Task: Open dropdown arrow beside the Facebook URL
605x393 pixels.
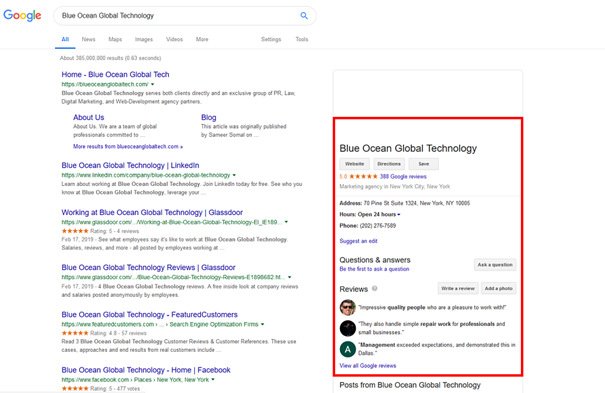Action: click(x=213, y=380)
